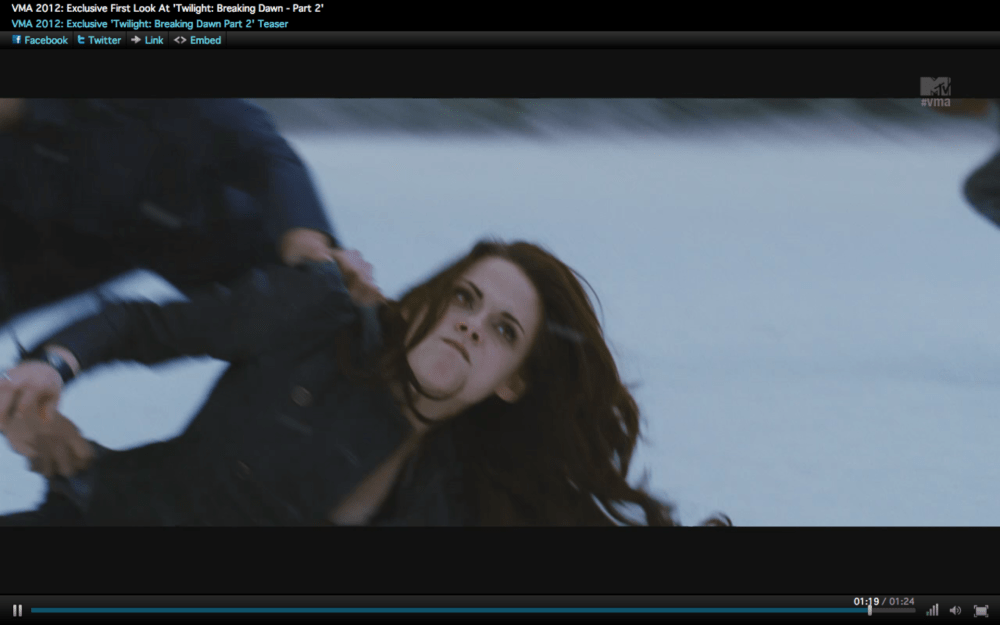Jump to the end of the seek bar

912,610
